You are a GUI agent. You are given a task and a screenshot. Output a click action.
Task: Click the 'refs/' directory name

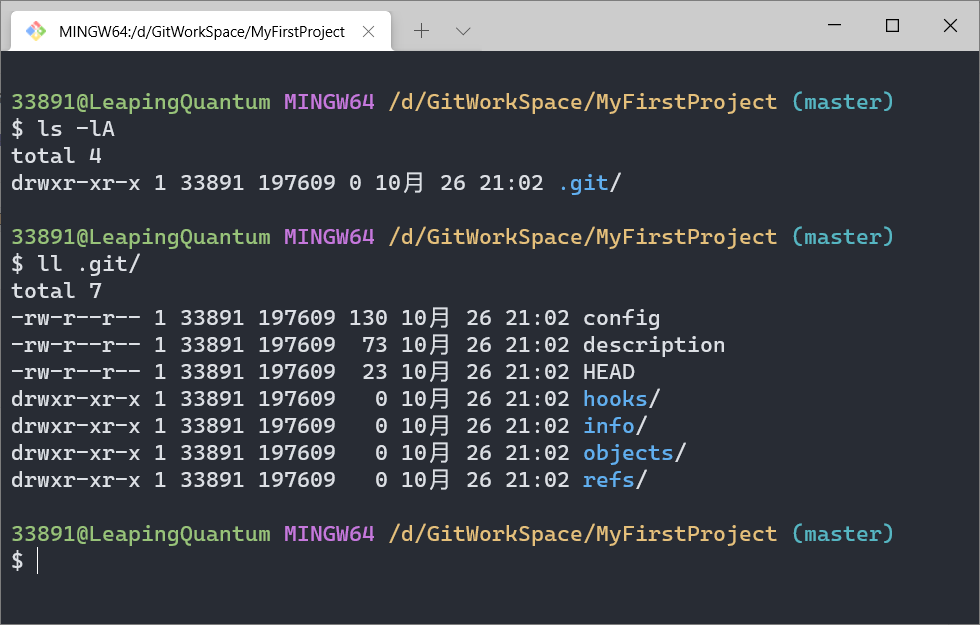(x=615, y=479)
